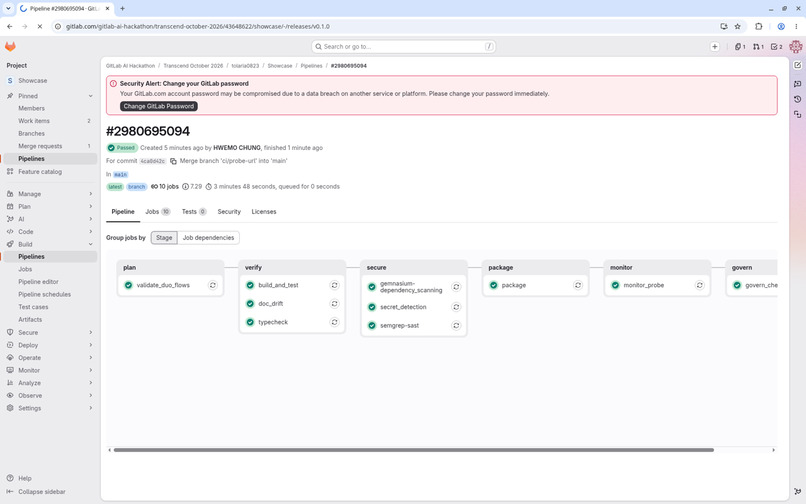Retry the secret_detection job
This screenshot has width=806, height=504.
coord(456,307)
